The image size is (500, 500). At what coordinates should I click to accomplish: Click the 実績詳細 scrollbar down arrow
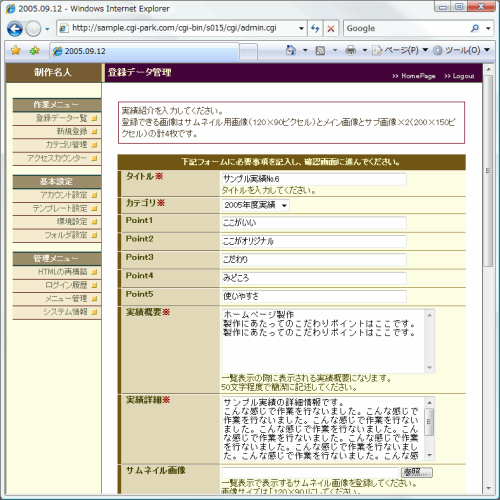429,455
